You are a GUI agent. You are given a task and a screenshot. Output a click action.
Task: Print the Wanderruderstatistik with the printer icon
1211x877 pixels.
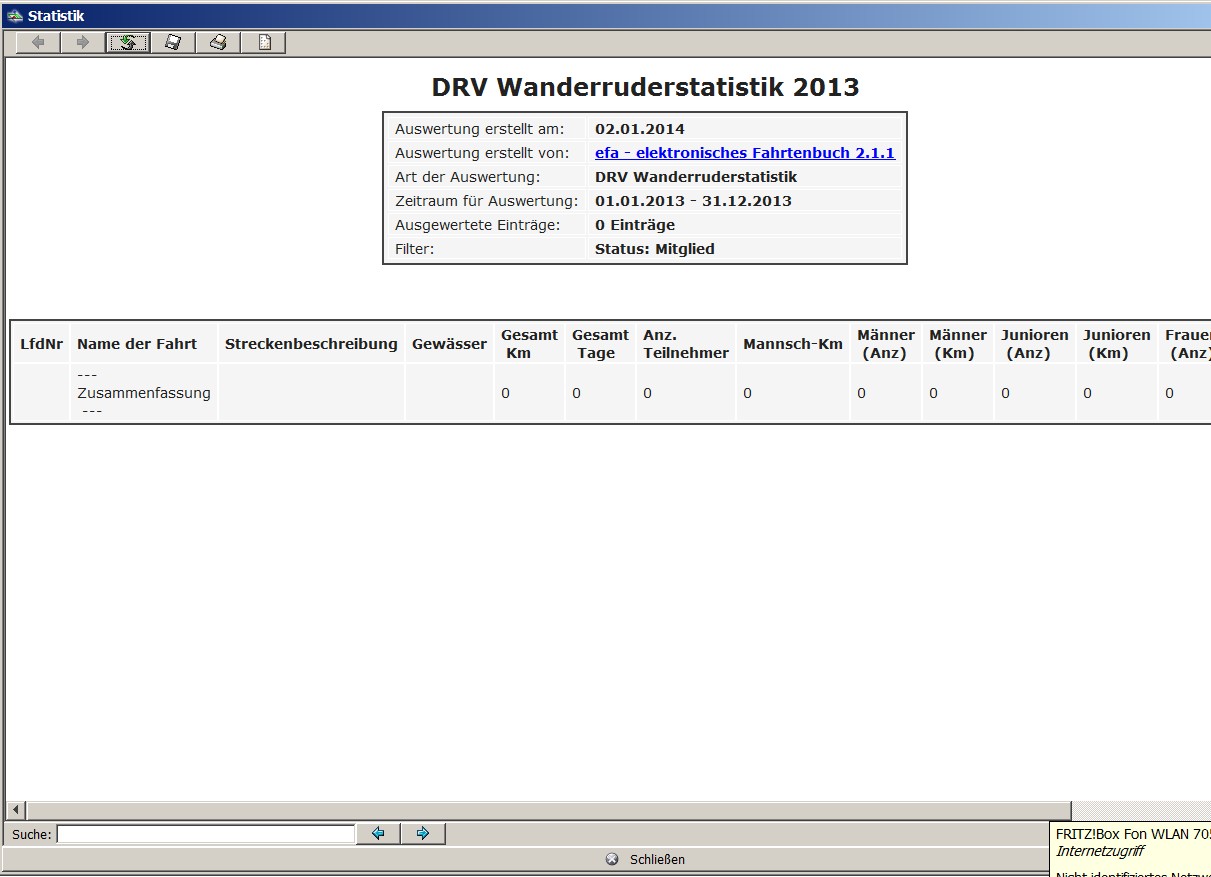[x=218, y=41]
